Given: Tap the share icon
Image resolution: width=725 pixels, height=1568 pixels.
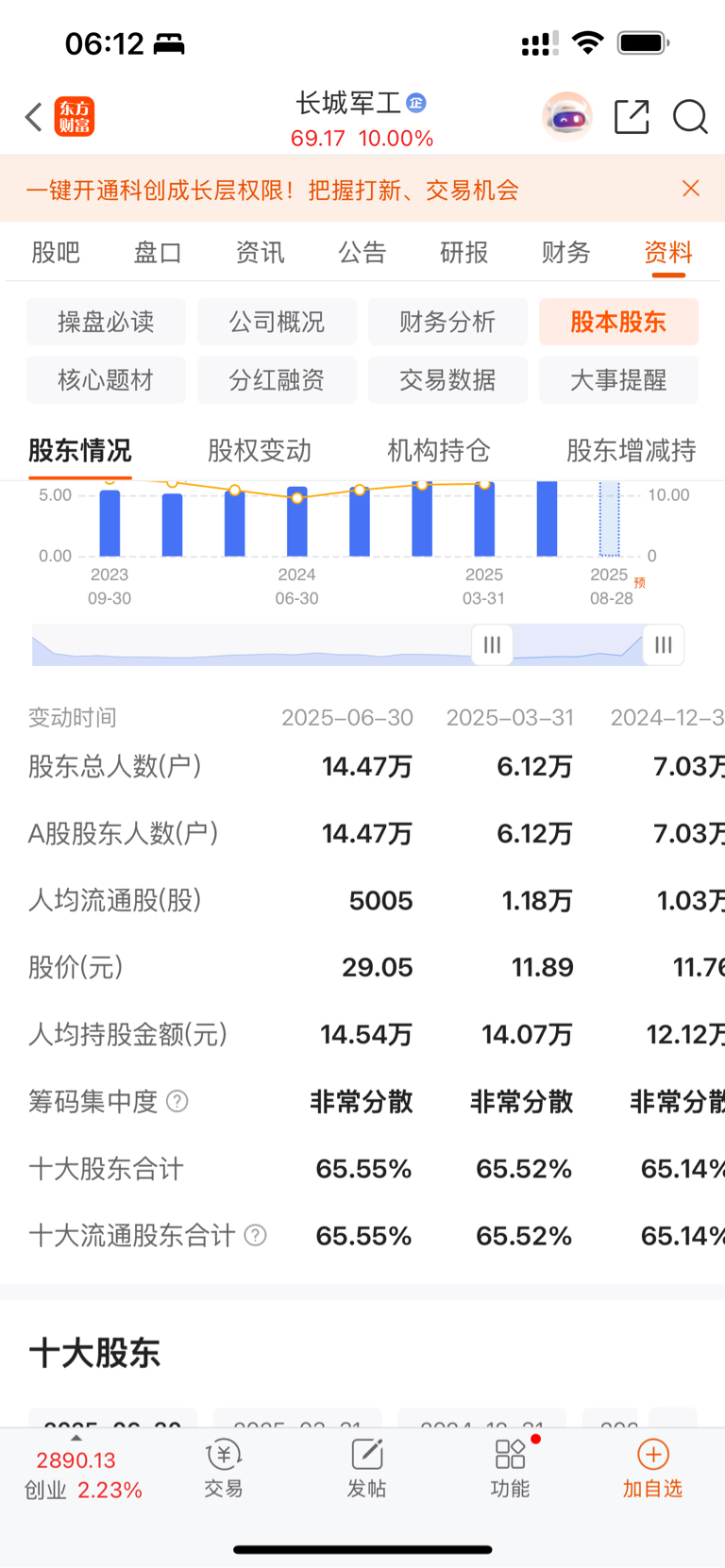Looking at the screenshot, I should (x=632, y=117).
